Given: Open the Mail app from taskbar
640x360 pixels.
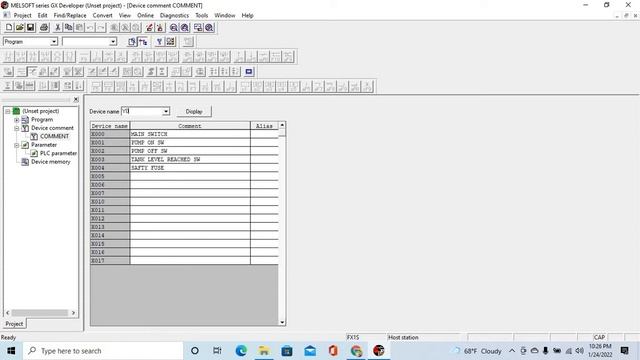Looking at the screenshot, I should pos(310,351).
